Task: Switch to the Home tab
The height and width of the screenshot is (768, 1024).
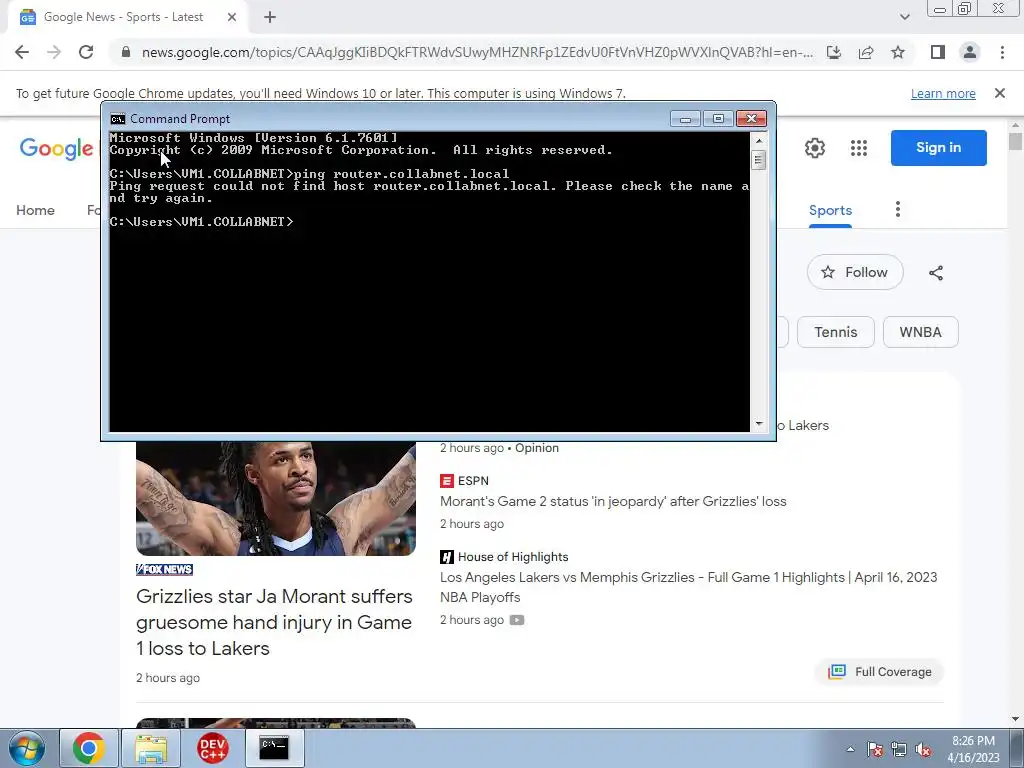Action: point(35,210)
